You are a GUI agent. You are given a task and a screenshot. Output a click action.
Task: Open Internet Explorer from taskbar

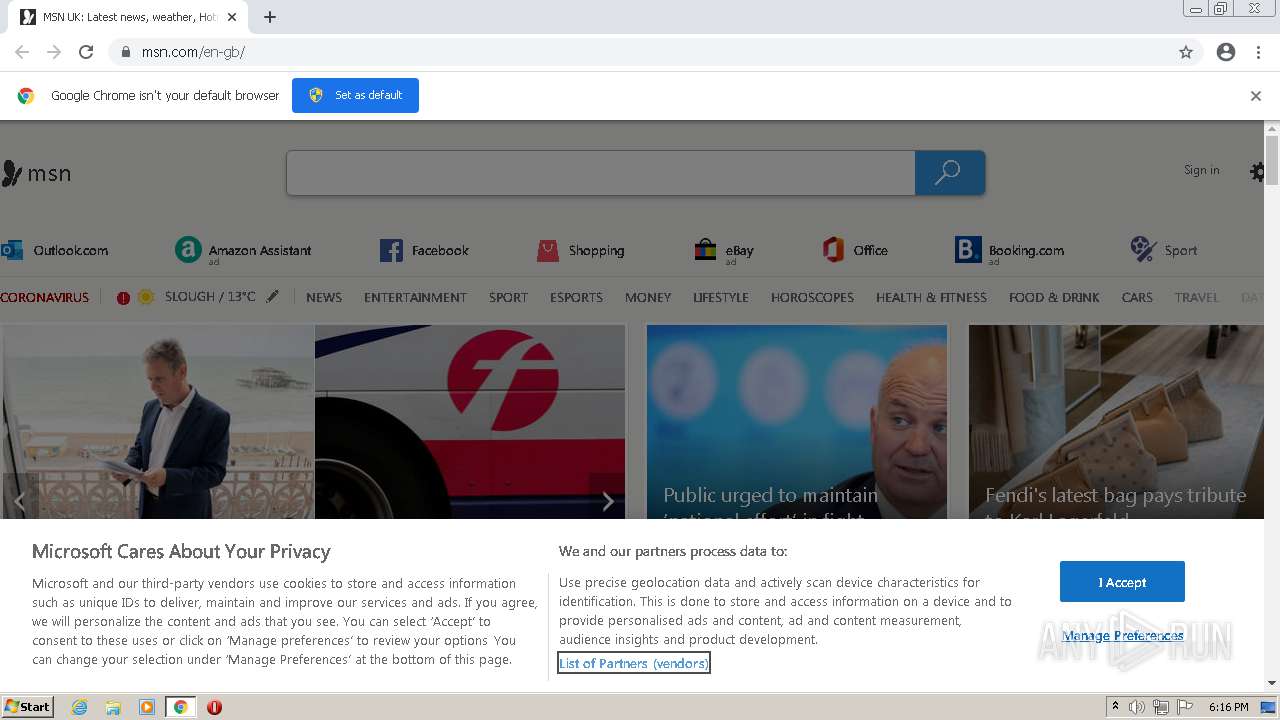point(80,707)
